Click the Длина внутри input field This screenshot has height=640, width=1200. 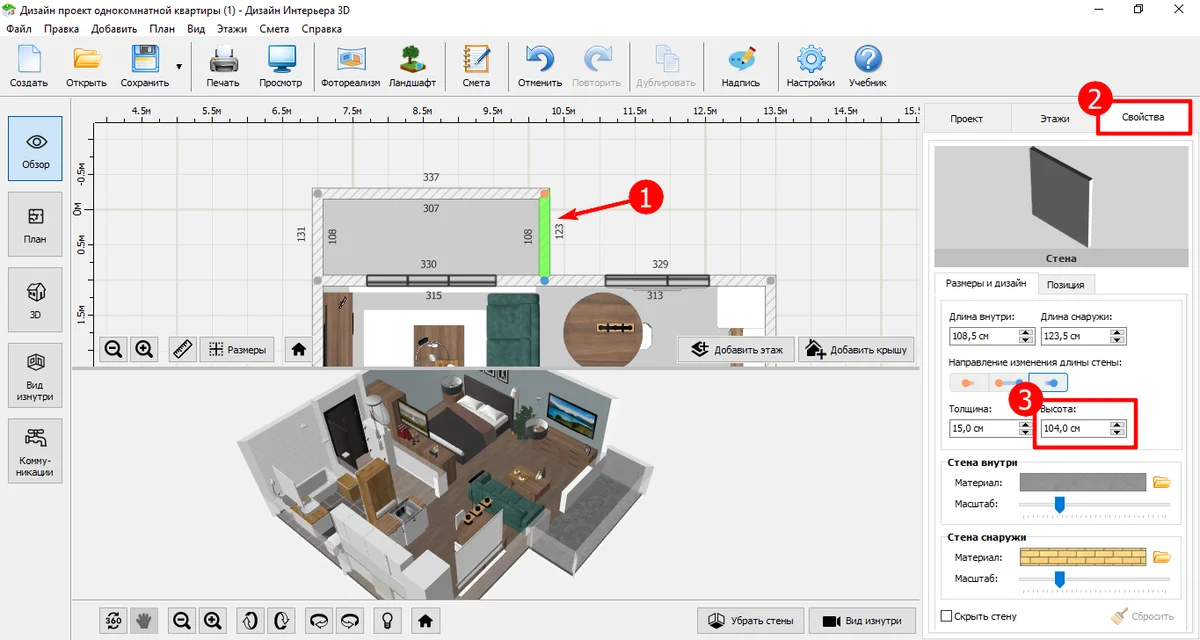pos(982,337)
